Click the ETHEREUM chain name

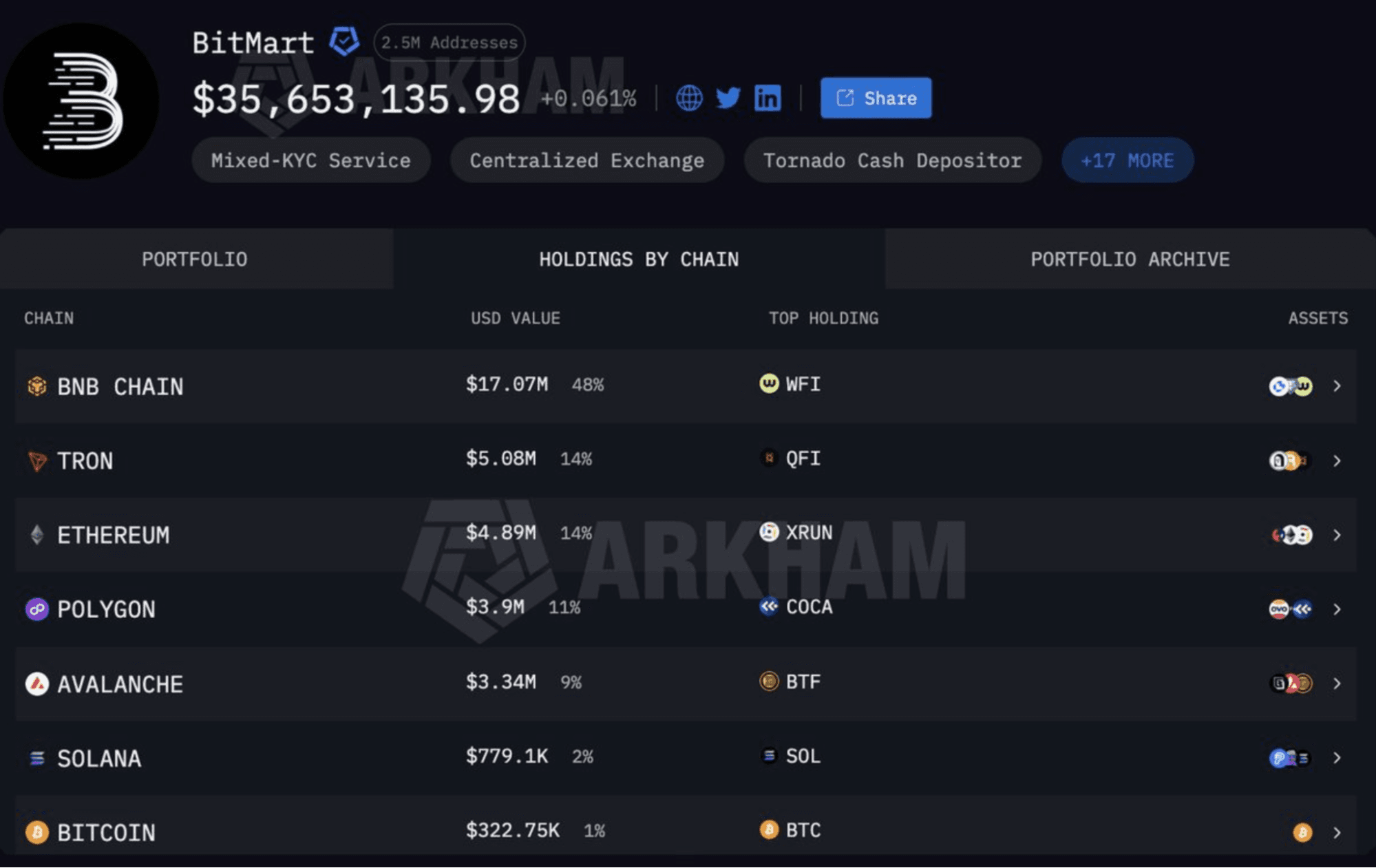(x=114, y=536)
